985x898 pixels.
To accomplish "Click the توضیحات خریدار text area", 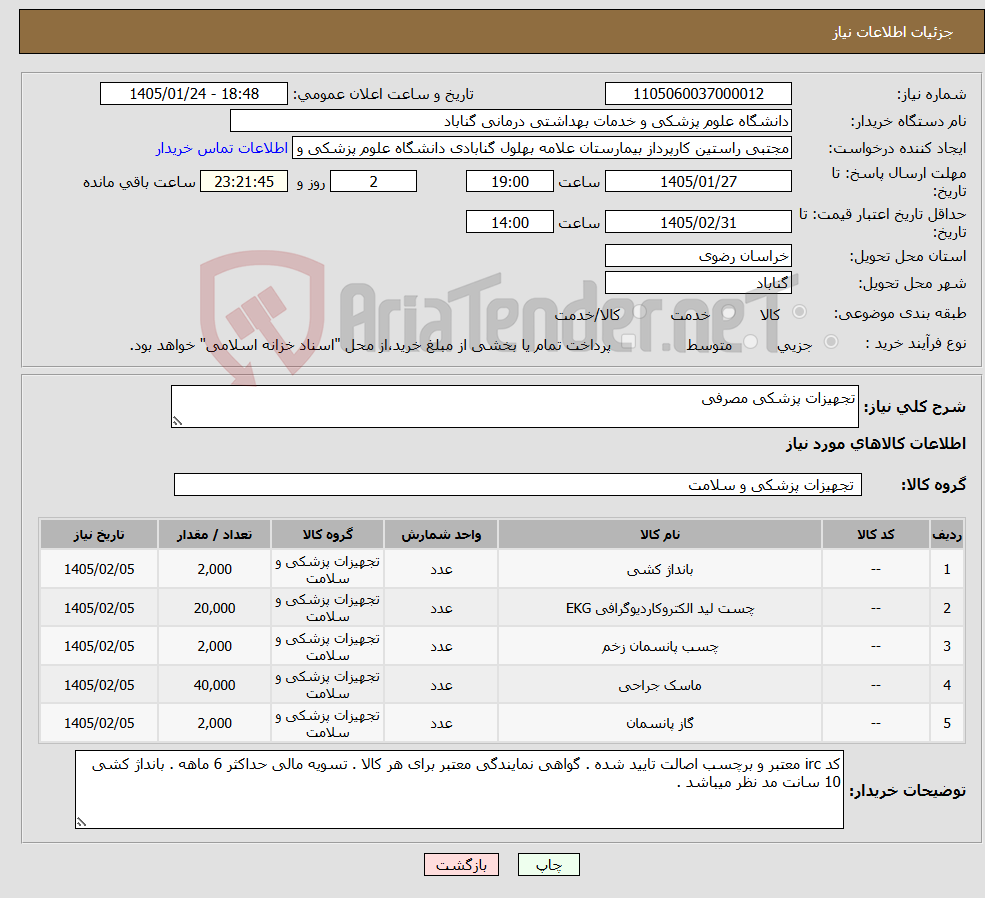I will click(459, 789).
